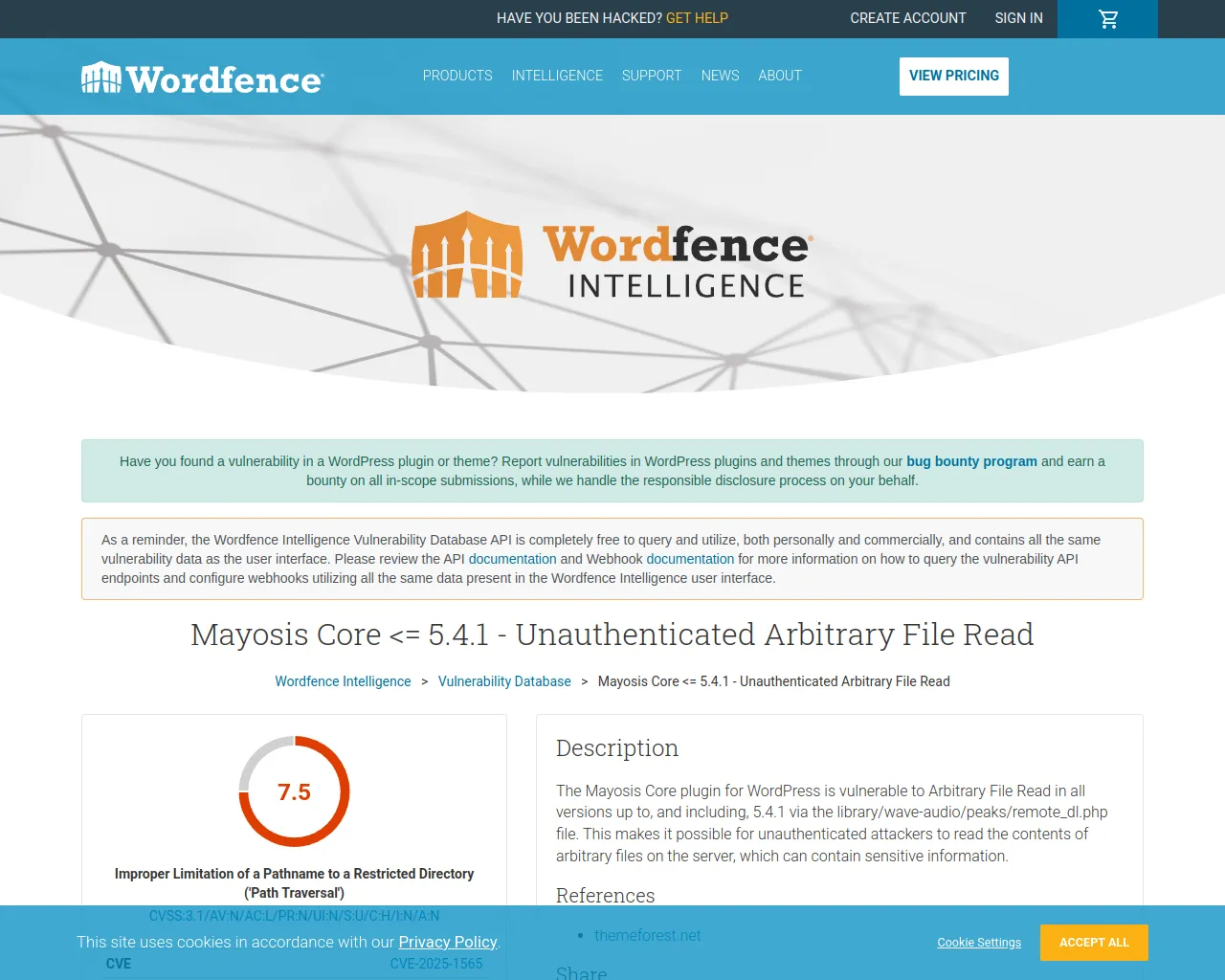Image resolution: width=1225 pixels, height=980 pixels.
Task: Open the GET HELP link
Action: [697, 18]
